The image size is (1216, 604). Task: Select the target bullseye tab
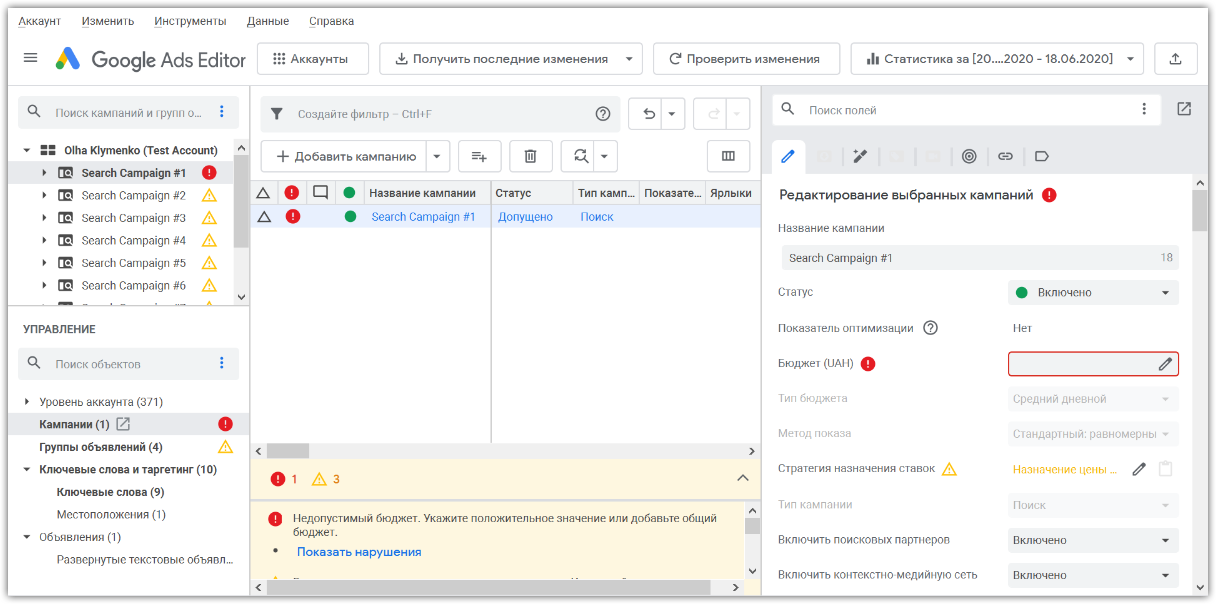(x=969, y=156)
